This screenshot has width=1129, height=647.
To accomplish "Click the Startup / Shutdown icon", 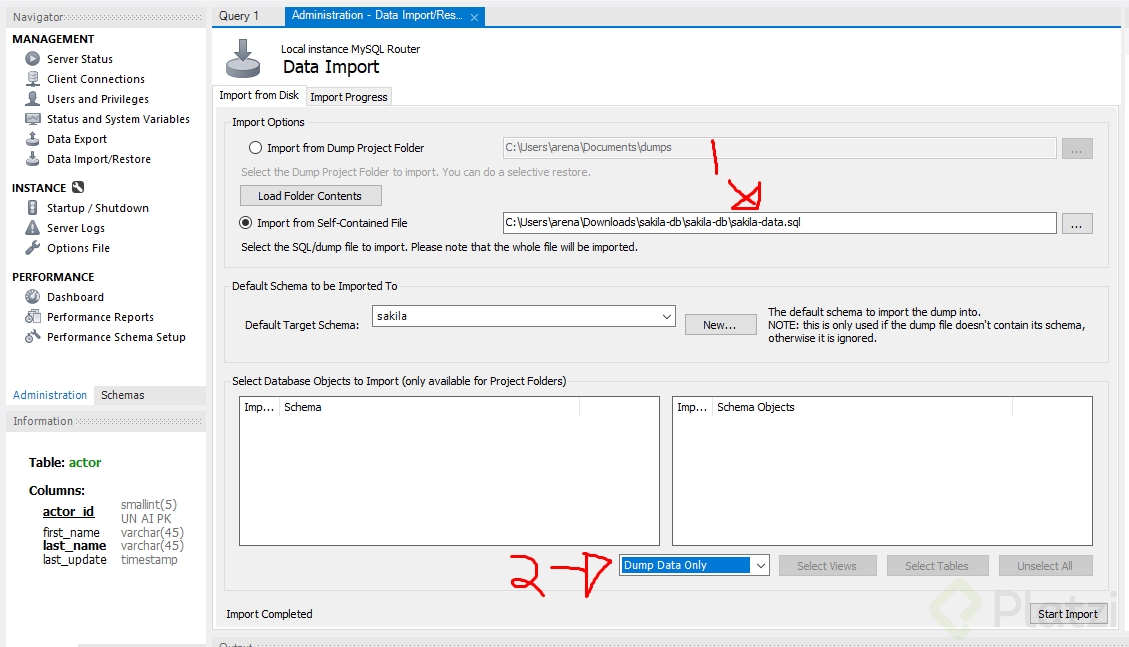I will click(32, 208).
